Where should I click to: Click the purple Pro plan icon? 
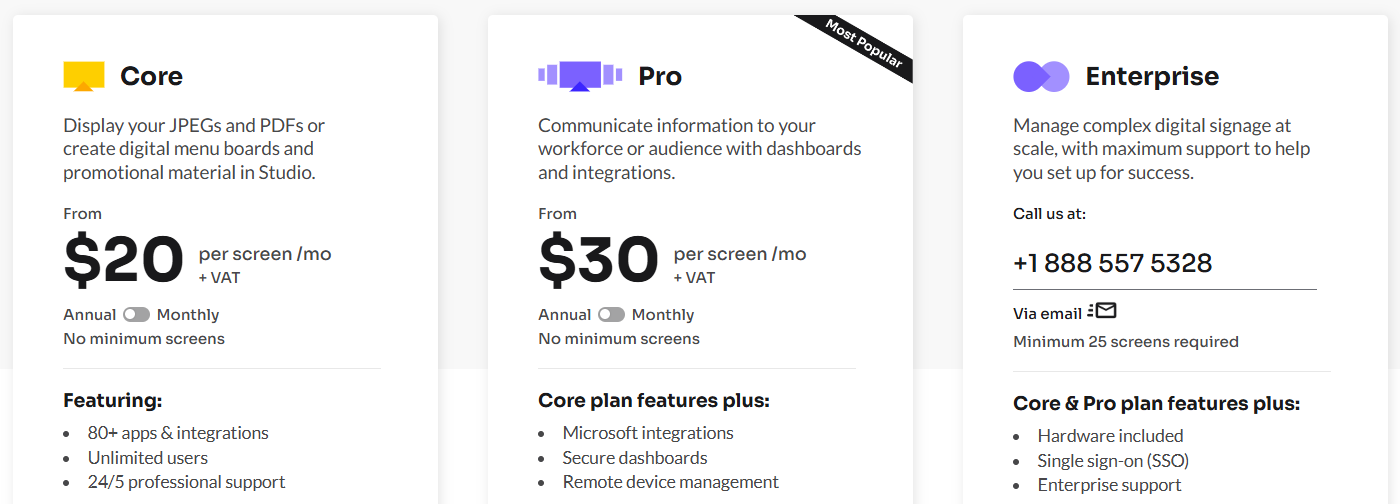pyautogui.click(x=580, y=76)
